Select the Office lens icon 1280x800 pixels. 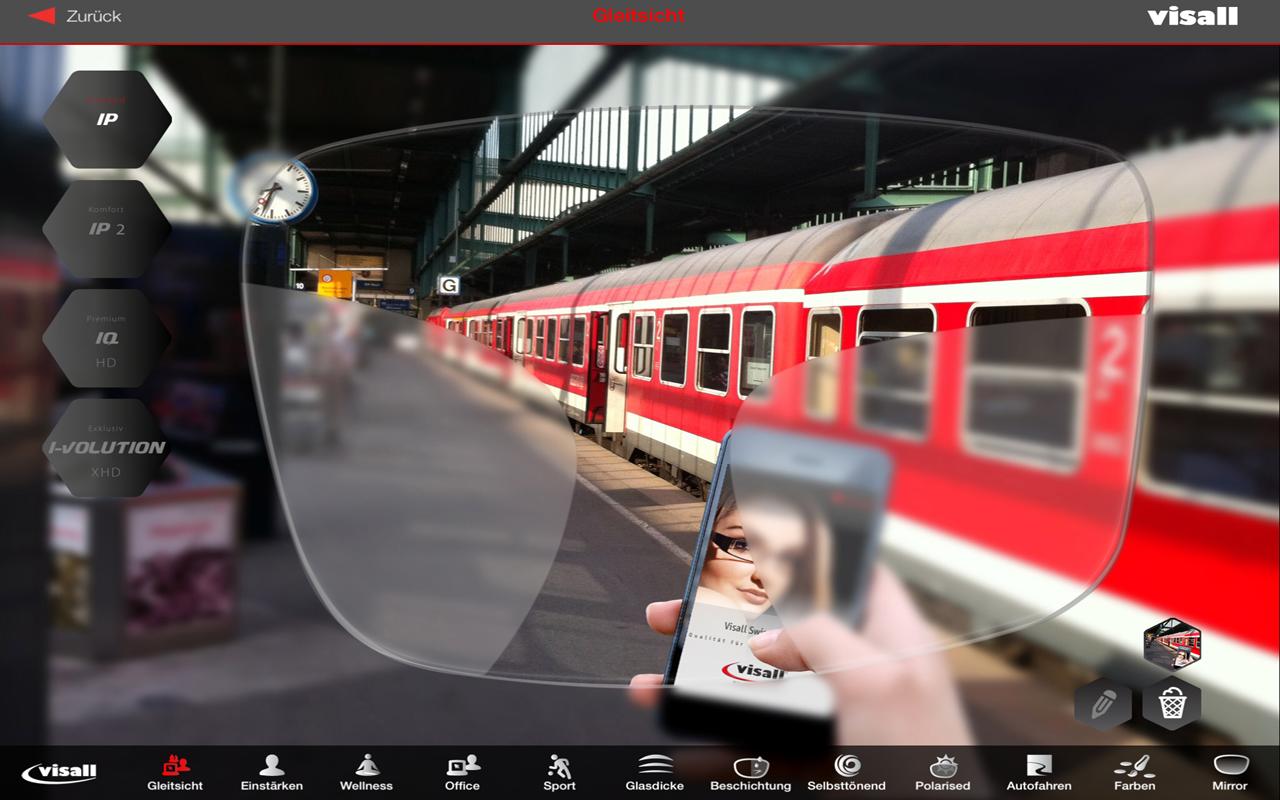point(462,770)
